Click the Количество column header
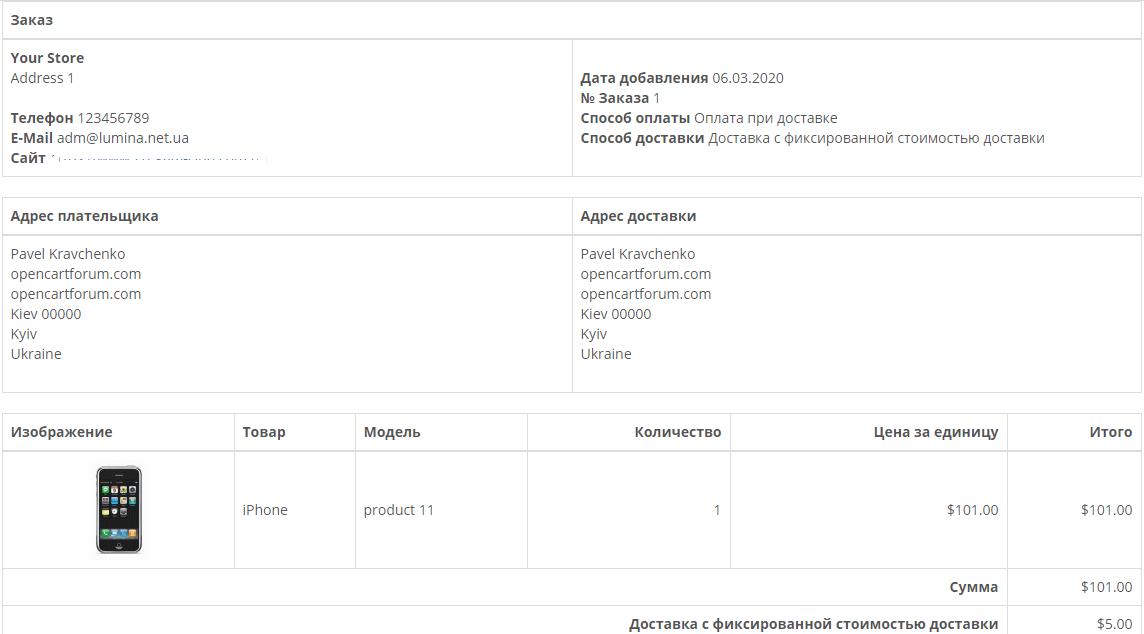 pyautogui.click(x=677, y=432)
